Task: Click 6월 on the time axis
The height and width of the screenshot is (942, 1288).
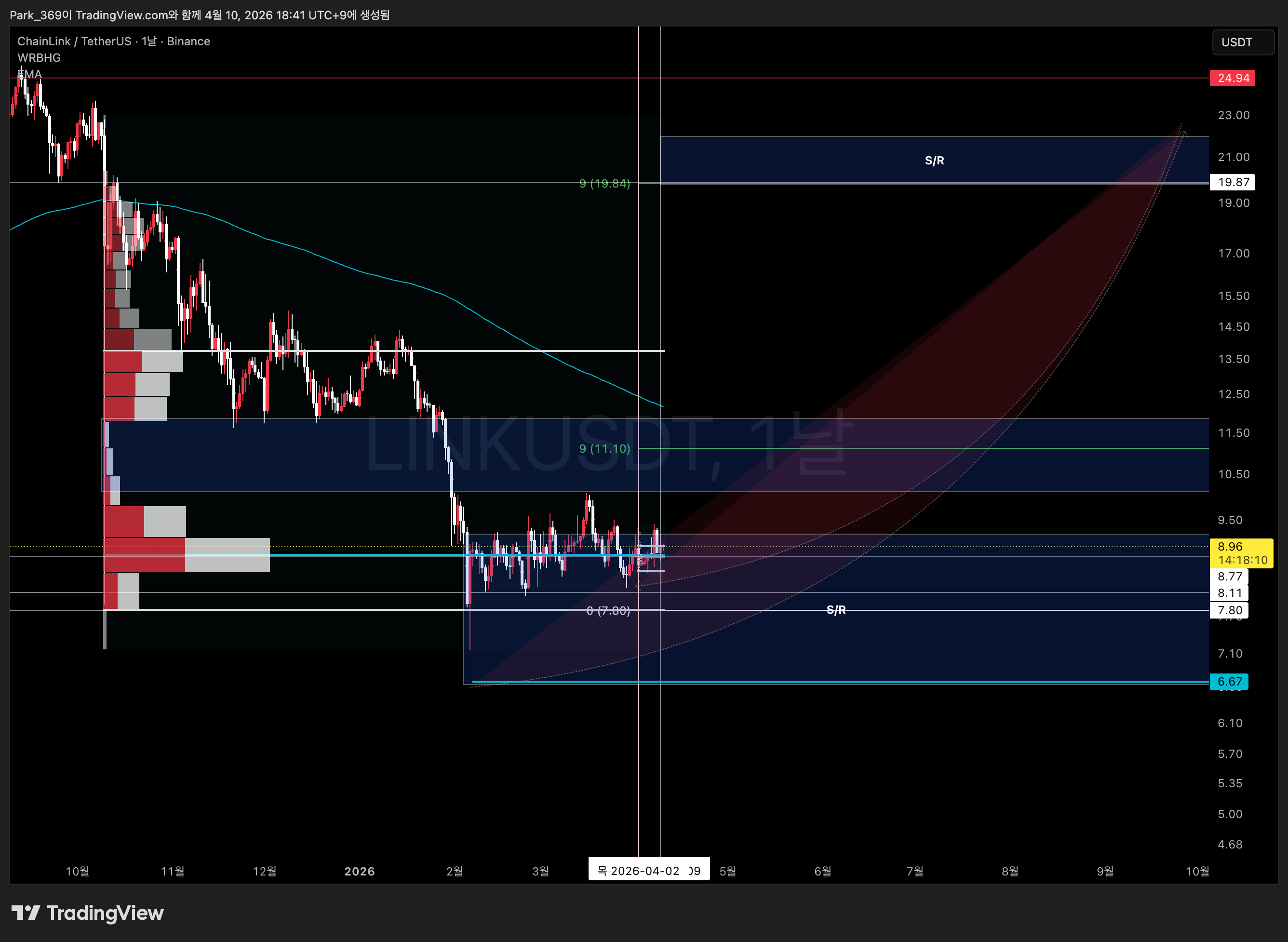Action: pos(822,871)
